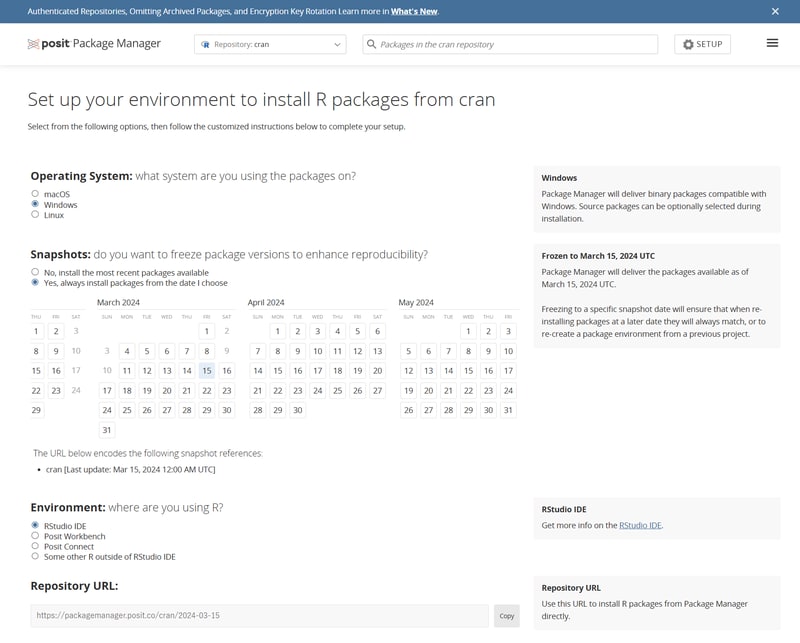Screen dimensions: 800x643
Task: Pick May 24 in the calendar
Action: point(508,390)
